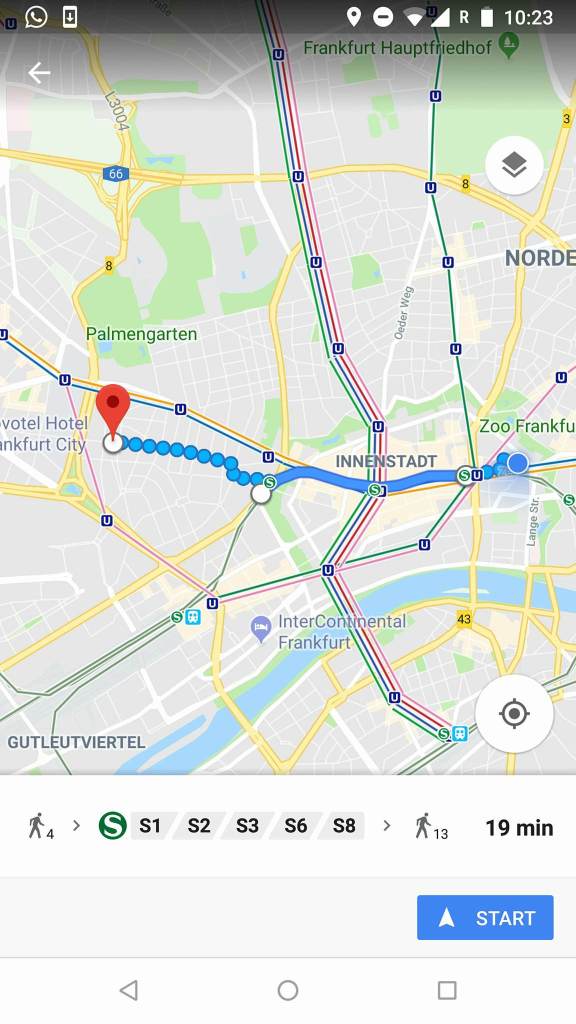
Task: Tap the Palmengarten map label
Action: pyautogui.click(x=141, y=334)
